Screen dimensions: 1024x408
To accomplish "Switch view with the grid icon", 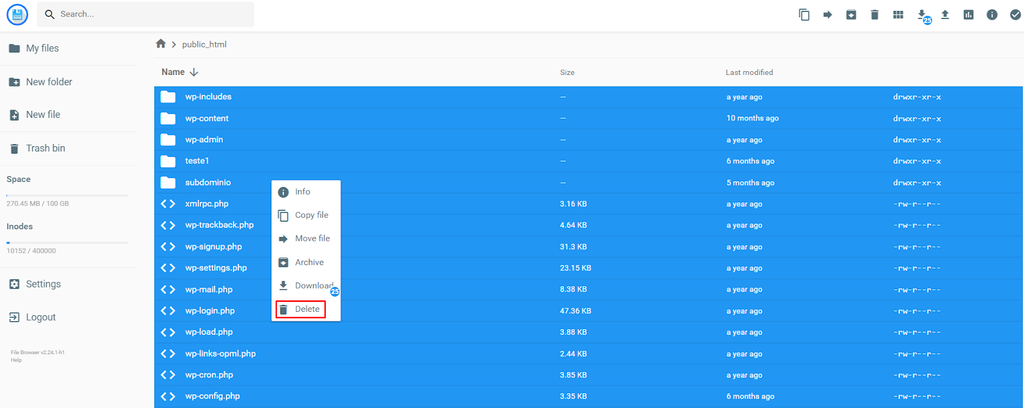I will pyautogui.click(x=898, y=14).
